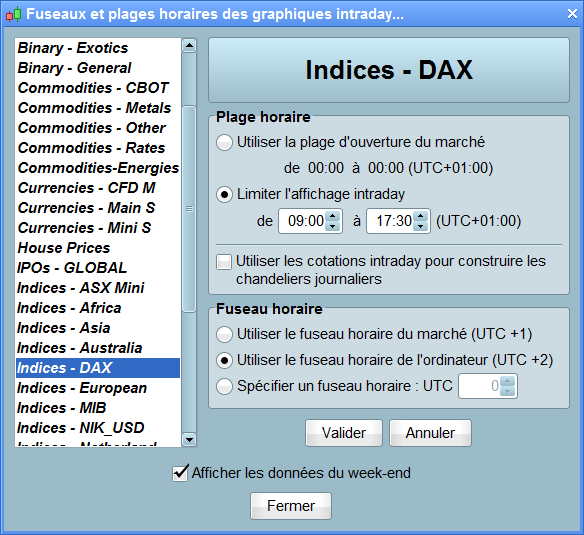Select 'Indices - European' in the list
584x535 pixels.
pyautogui.click(x=98, y=388)
